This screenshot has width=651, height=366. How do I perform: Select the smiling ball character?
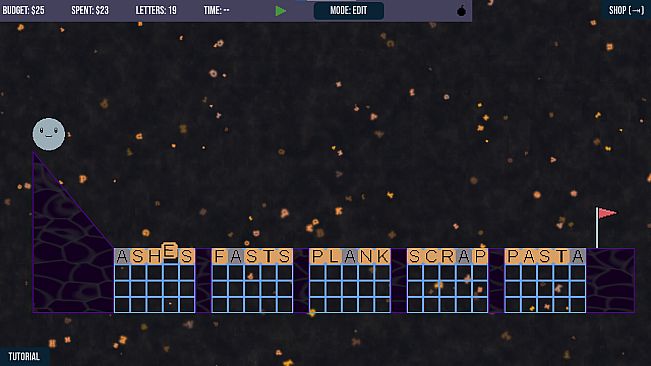49,134
